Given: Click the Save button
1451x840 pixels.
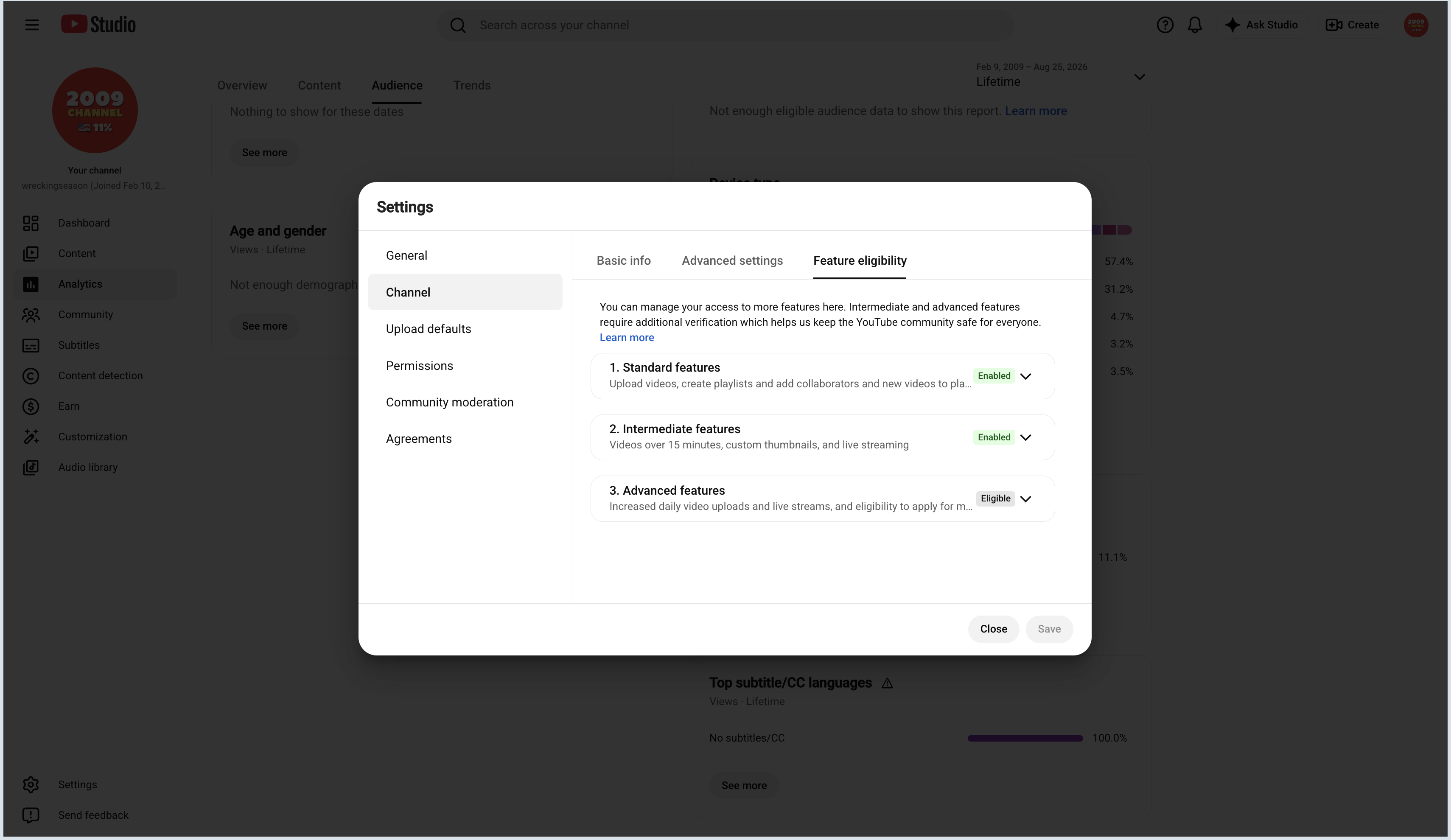Looking at the screenshot, I should [x=1048, y=629].
